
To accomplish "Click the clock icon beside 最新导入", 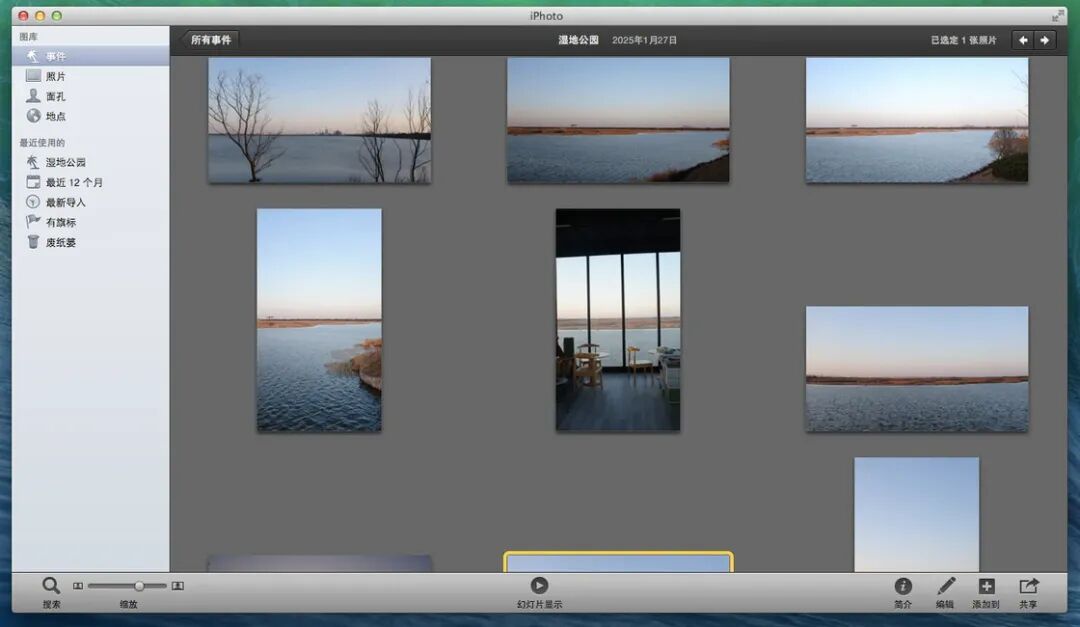I will [x=32, y=202].
